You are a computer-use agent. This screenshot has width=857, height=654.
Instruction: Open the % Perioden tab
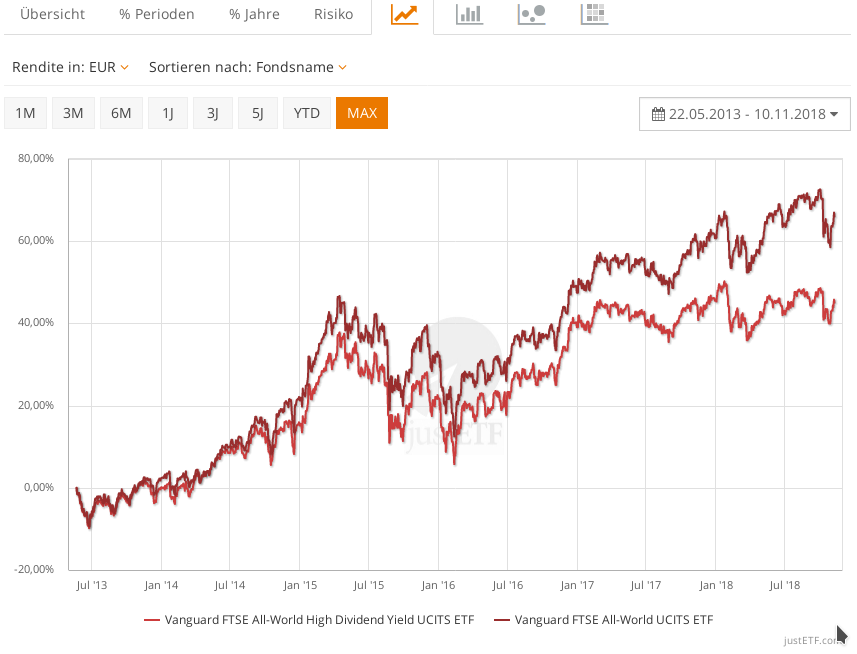(x=156, y=15)
